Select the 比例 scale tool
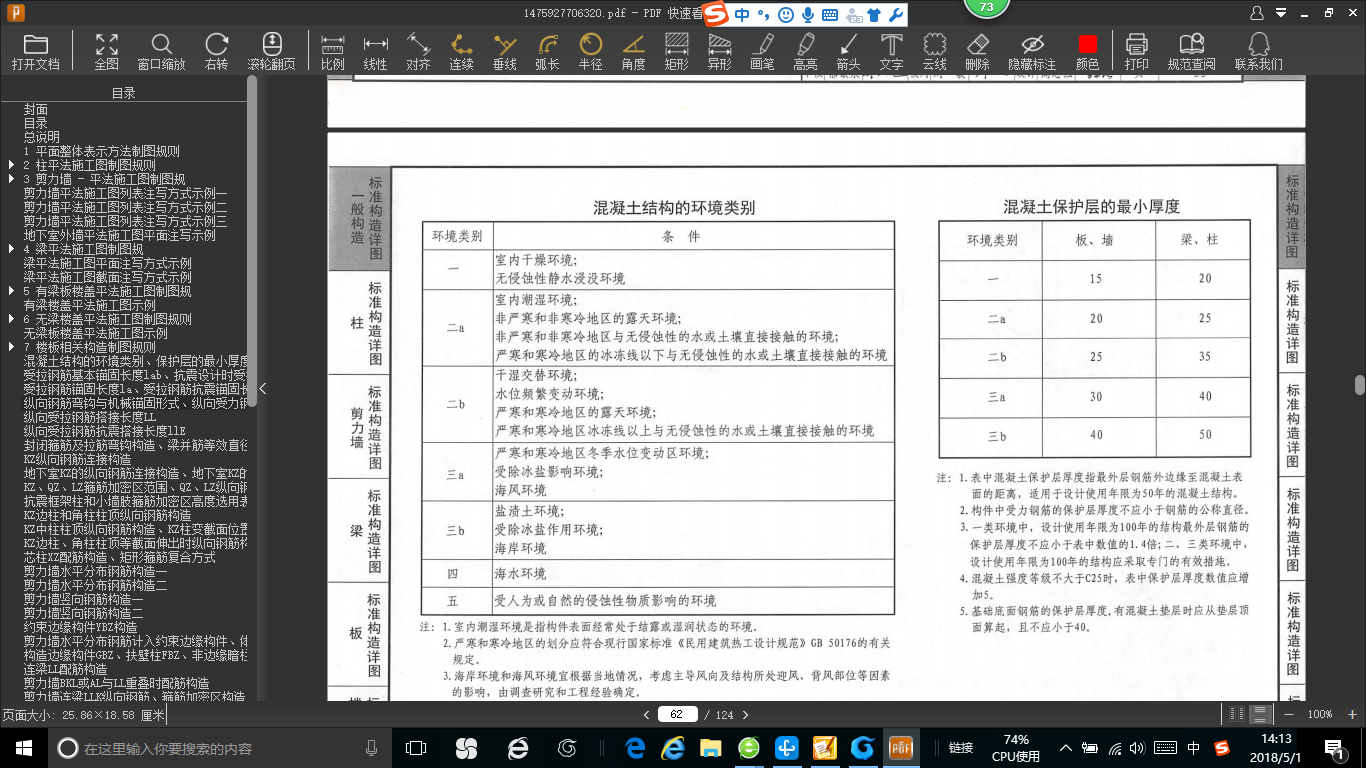The image size is (1366, 768). pyautogui.click(x=333, y=51)
